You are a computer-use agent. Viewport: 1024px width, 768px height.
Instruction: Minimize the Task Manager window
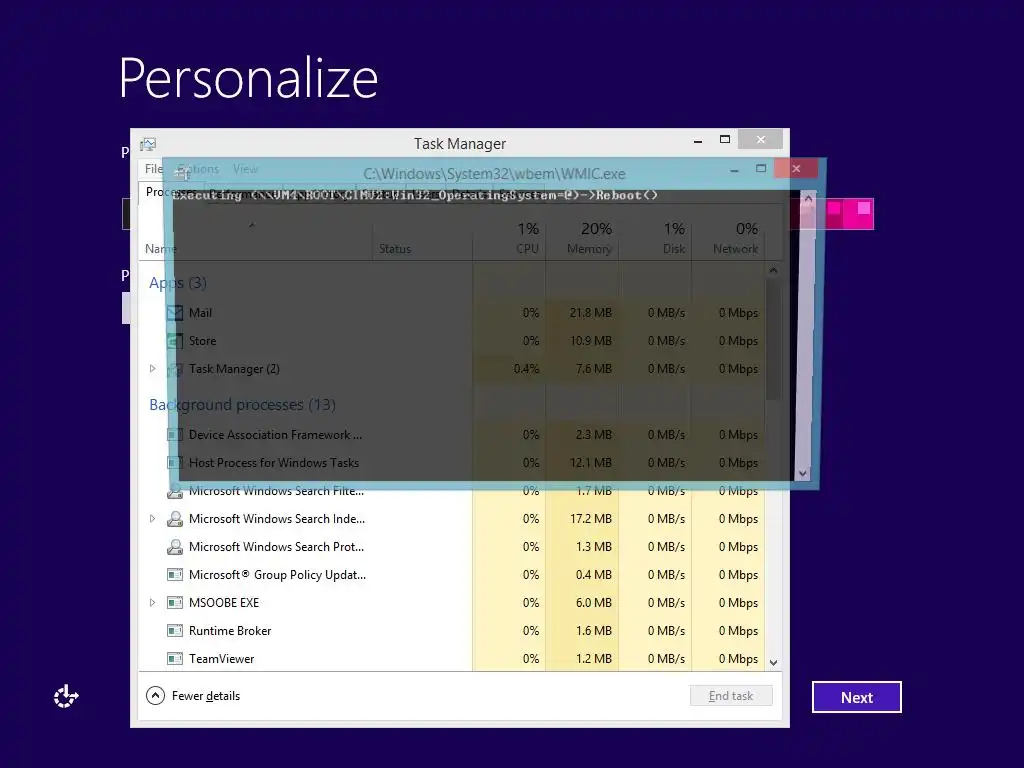698,140
